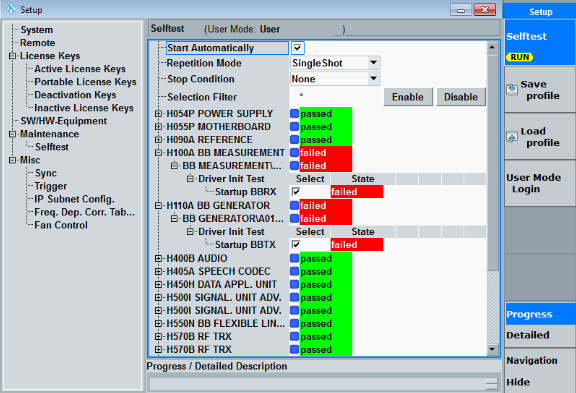576x393 pixels.
Task: Click blue indicator next to H054P POWER SUPPLY
Action: coord(294,113)
